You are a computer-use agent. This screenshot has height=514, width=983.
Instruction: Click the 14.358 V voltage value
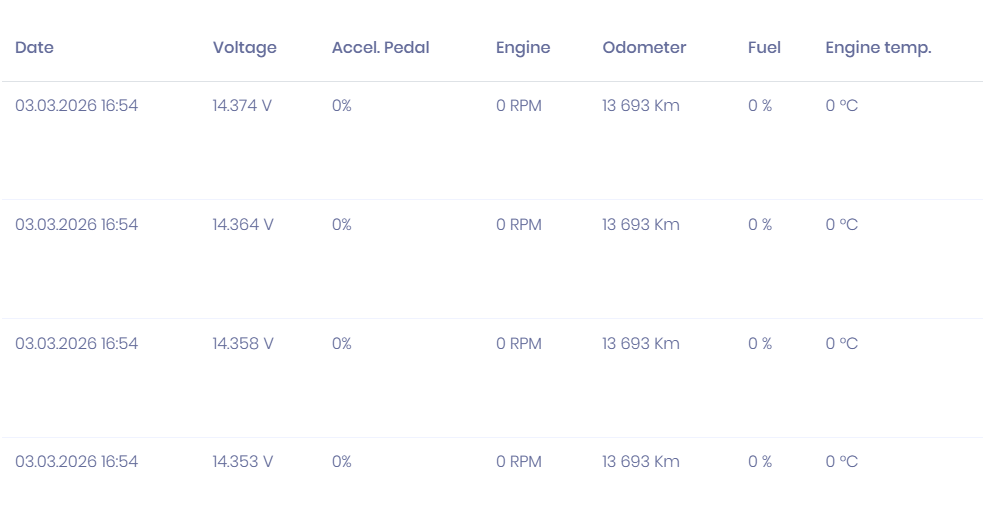243,343
